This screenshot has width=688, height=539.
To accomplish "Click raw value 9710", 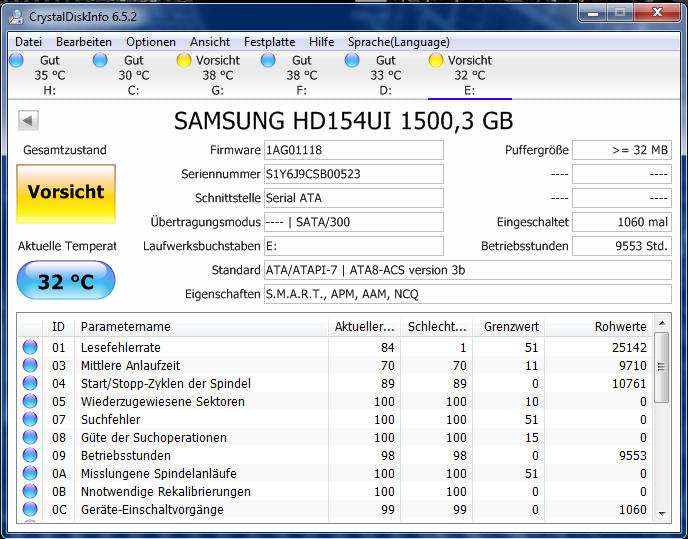I will [x=633, y=366].
